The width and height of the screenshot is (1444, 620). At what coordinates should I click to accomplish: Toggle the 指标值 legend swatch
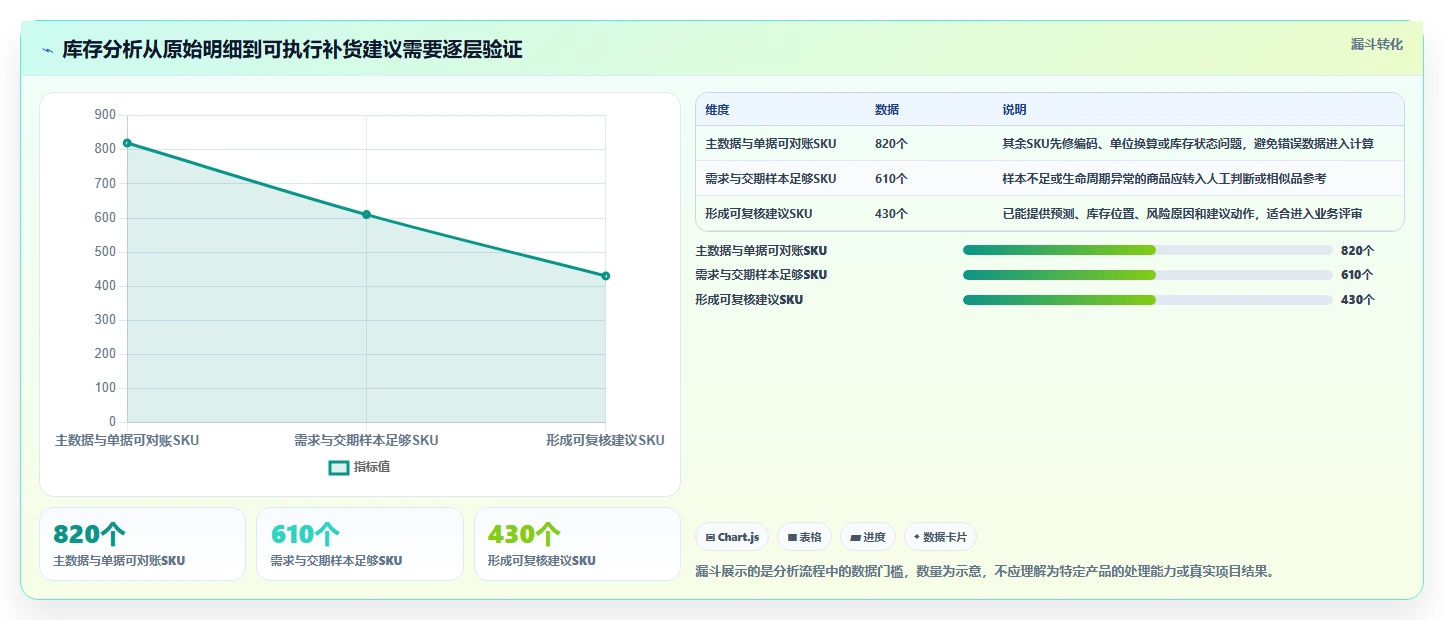point(339,467)
